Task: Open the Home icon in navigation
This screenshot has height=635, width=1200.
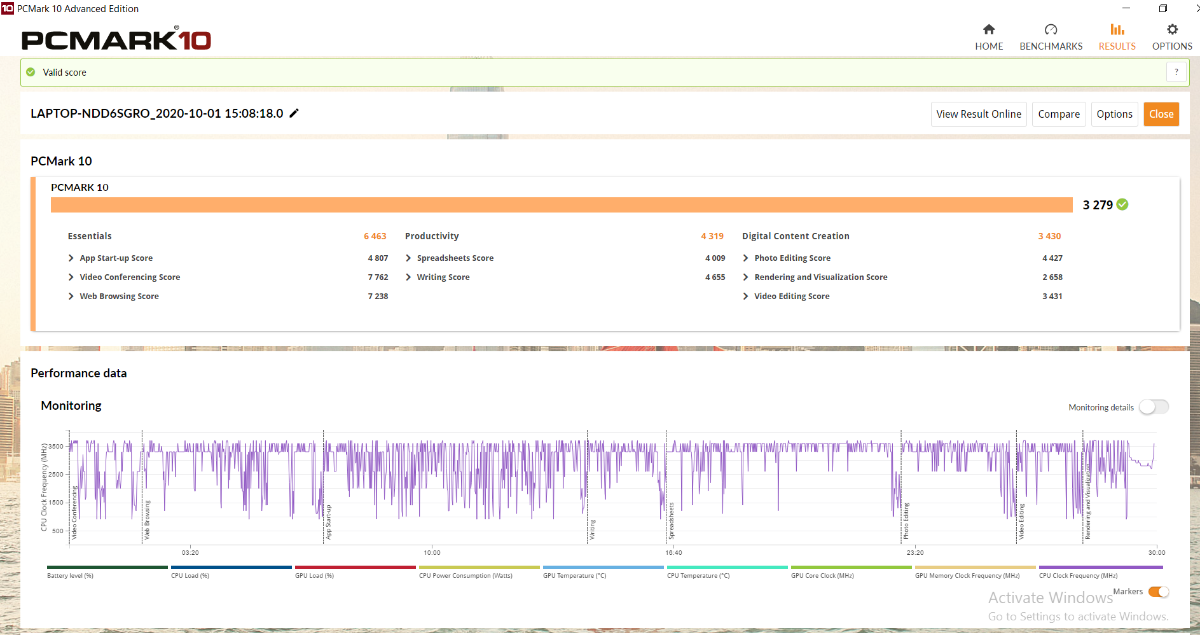Action: [989, 30]
